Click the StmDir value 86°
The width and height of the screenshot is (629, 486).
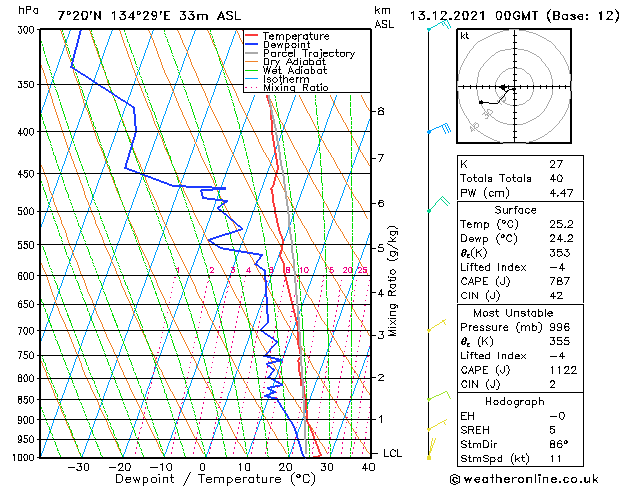coord(559,444)
